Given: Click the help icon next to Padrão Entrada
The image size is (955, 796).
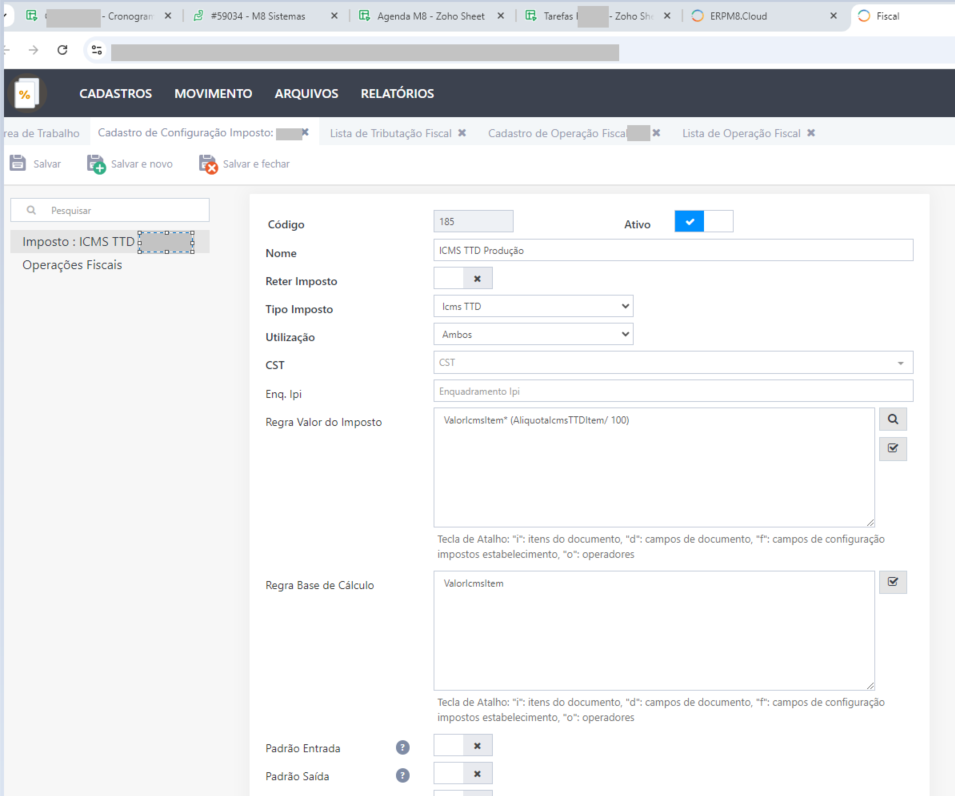Looking at the screenshot, I should [x=403, y=747].
